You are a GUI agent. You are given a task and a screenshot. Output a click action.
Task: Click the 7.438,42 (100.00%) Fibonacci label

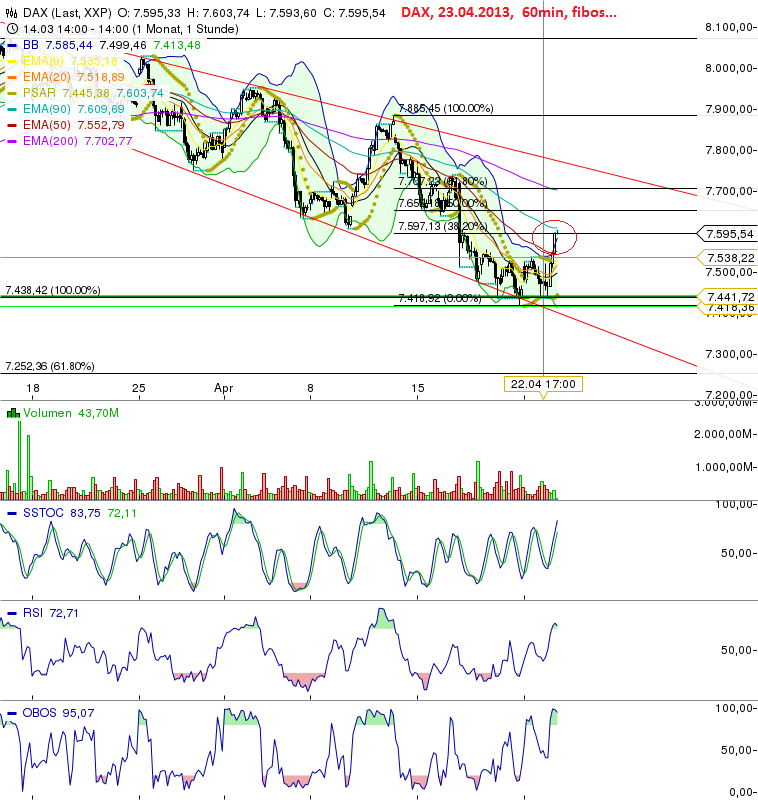[x=53, y=290]
